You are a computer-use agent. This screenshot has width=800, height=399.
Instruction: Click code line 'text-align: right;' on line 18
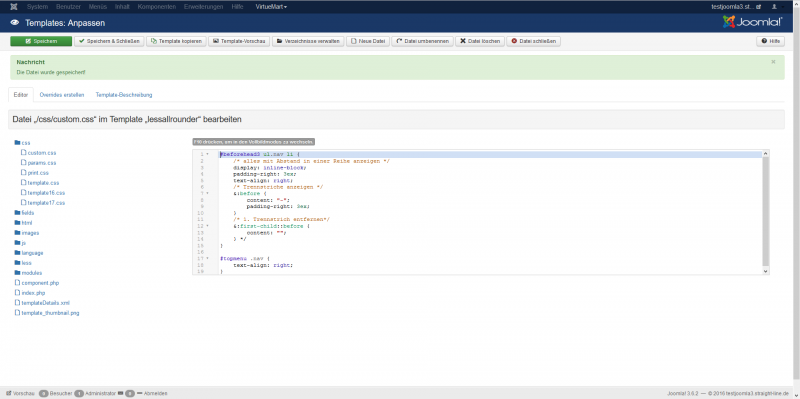point(263,265)
